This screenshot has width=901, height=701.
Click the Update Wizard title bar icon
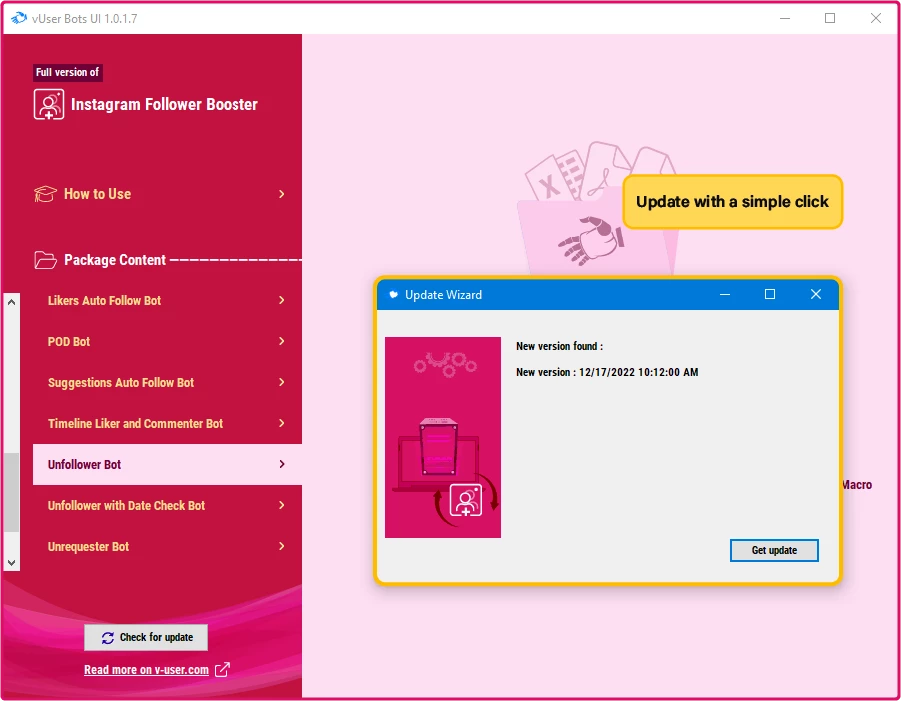394,295
